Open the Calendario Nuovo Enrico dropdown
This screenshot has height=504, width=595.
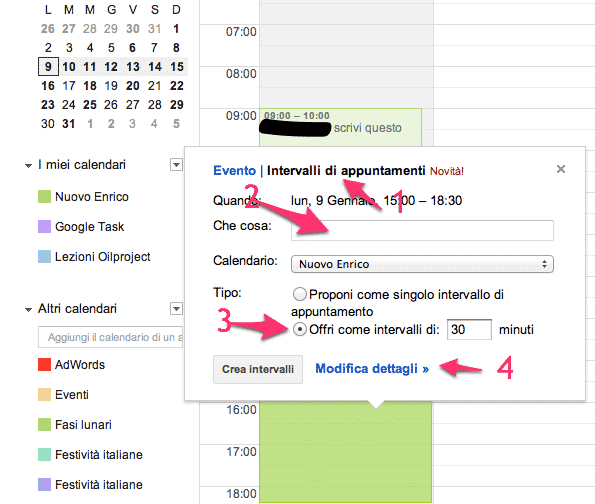[x=422, y=264]
